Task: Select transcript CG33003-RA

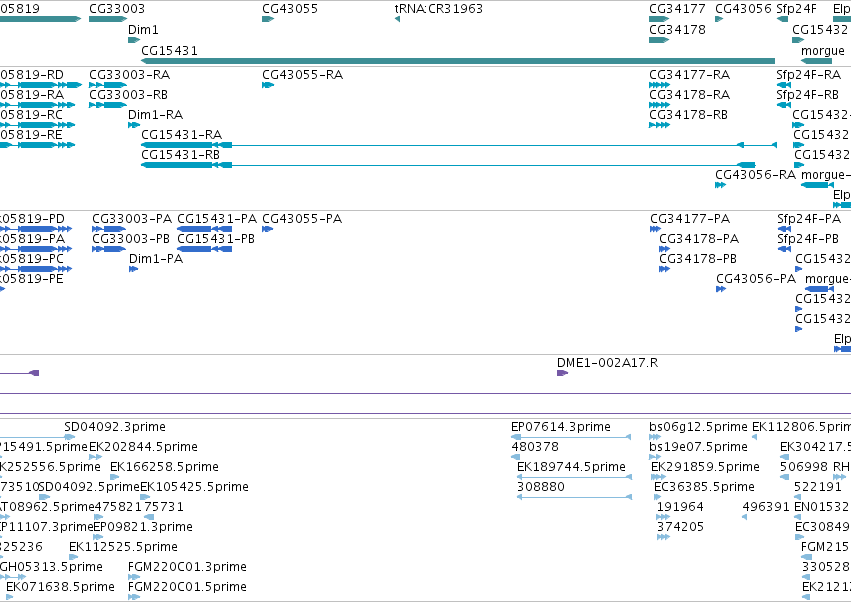Action: (129, 74)
